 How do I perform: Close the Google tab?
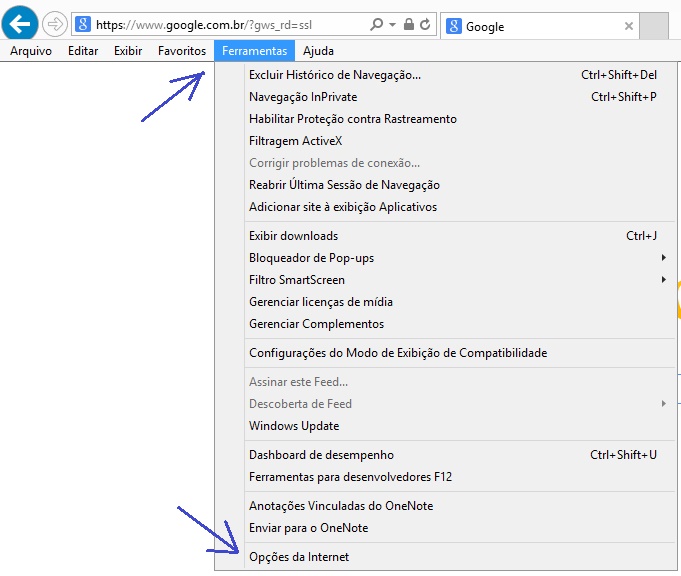[x=628, y=27]
